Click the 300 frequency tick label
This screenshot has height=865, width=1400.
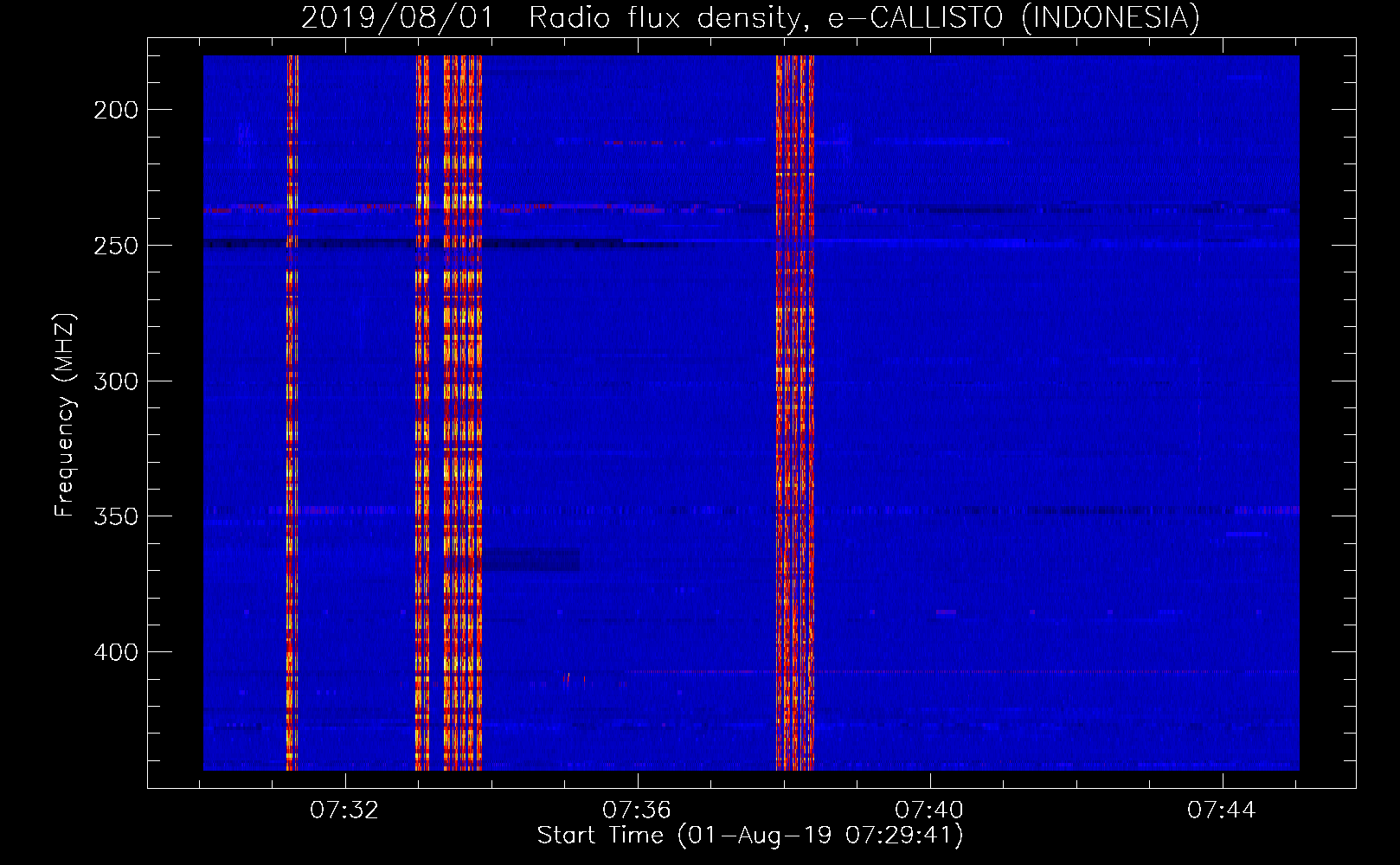[116, 381]
